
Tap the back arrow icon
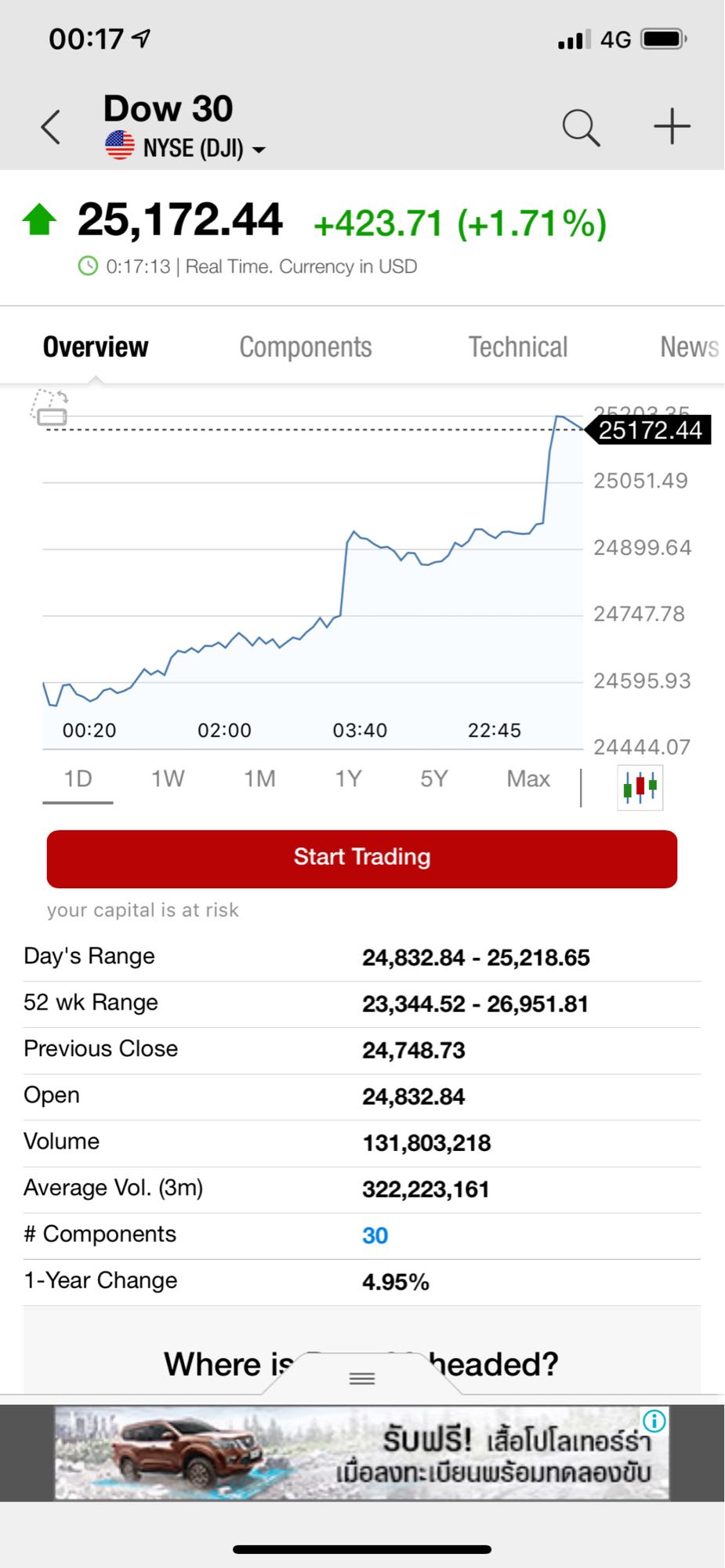[51, 127]
